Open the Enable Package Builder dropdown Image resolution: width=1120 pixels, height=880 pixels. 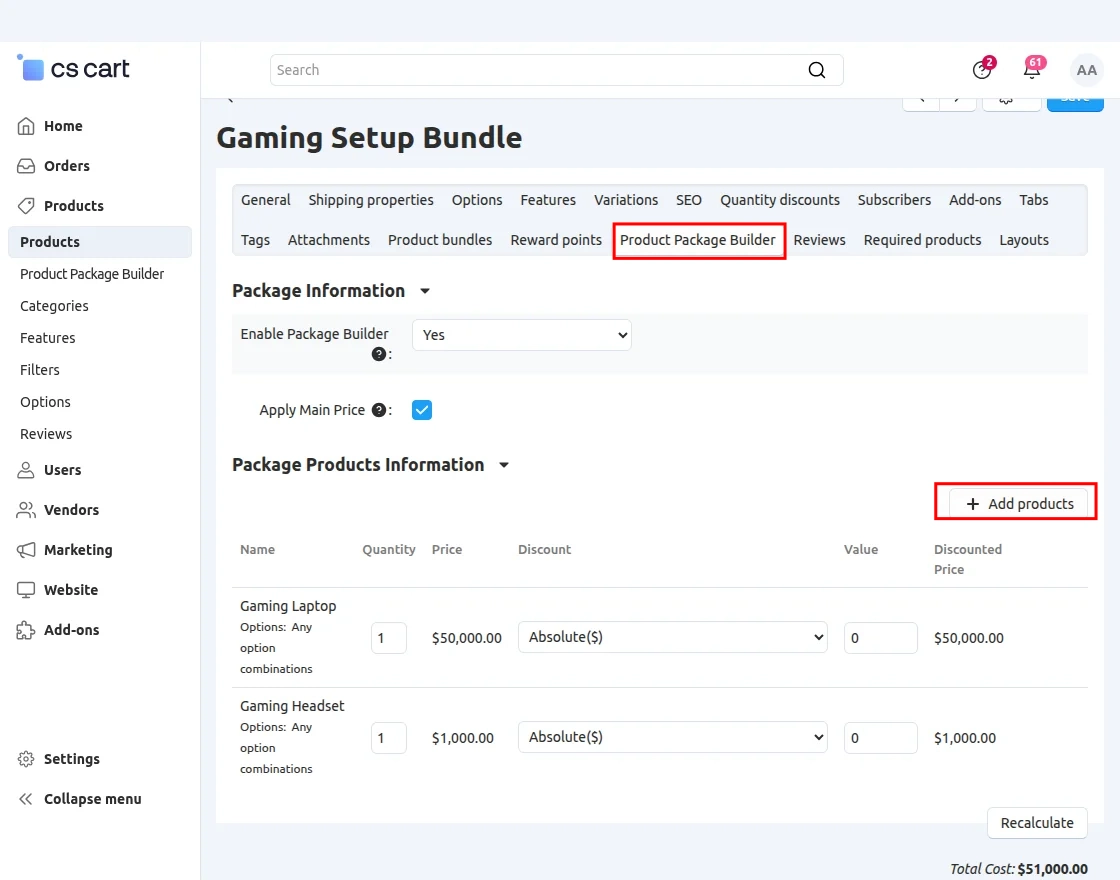pyautogui.click(x=521, y=335)
